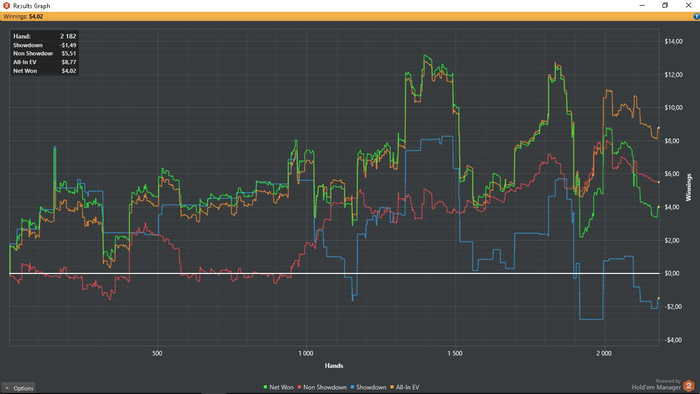Click the 1 500 hands x-axis label
This screenshot has width=700, height=394.
(455, 353)
